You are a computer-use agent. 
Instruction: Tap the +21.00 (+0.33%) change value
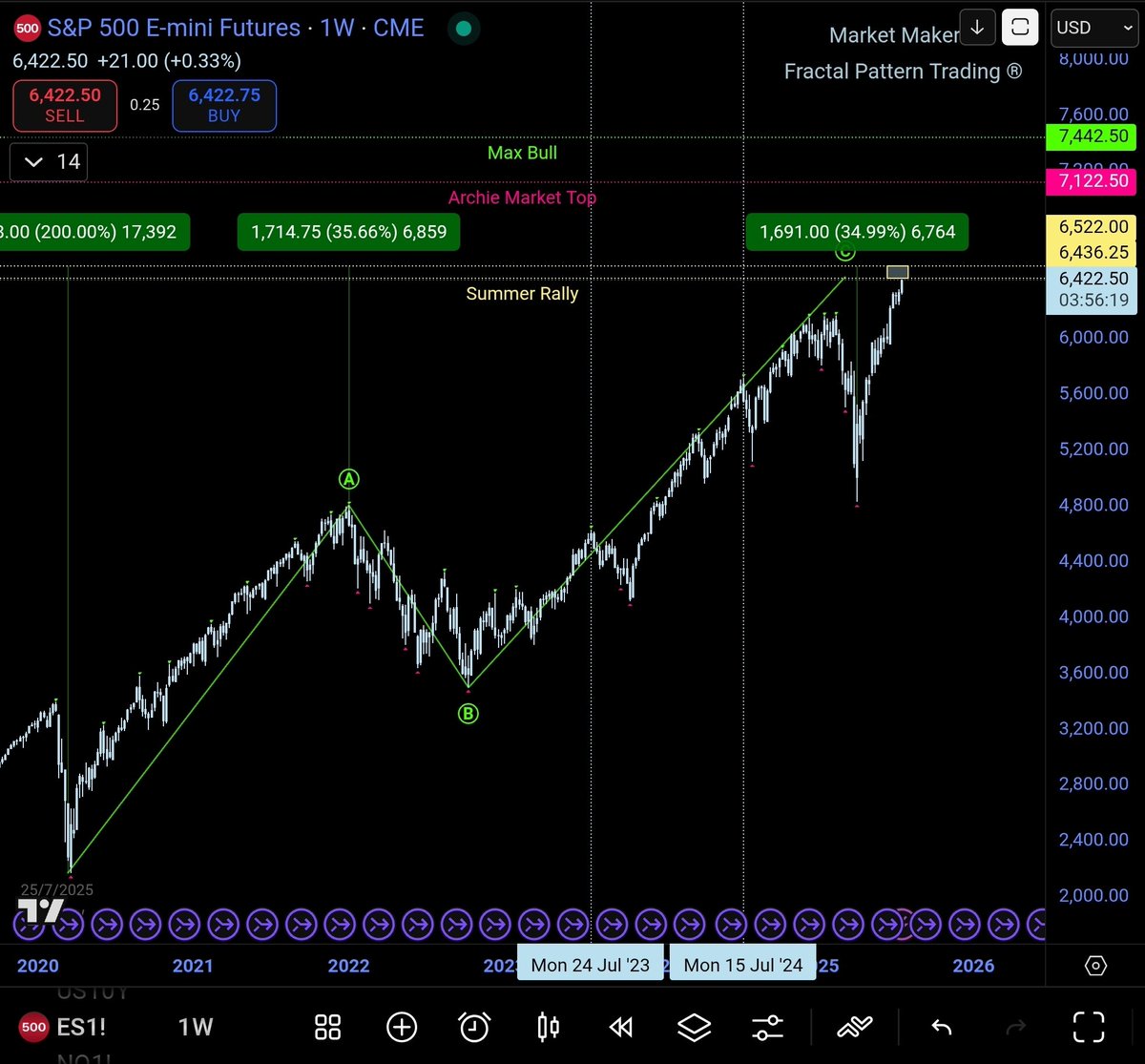(x=169, y=61)
